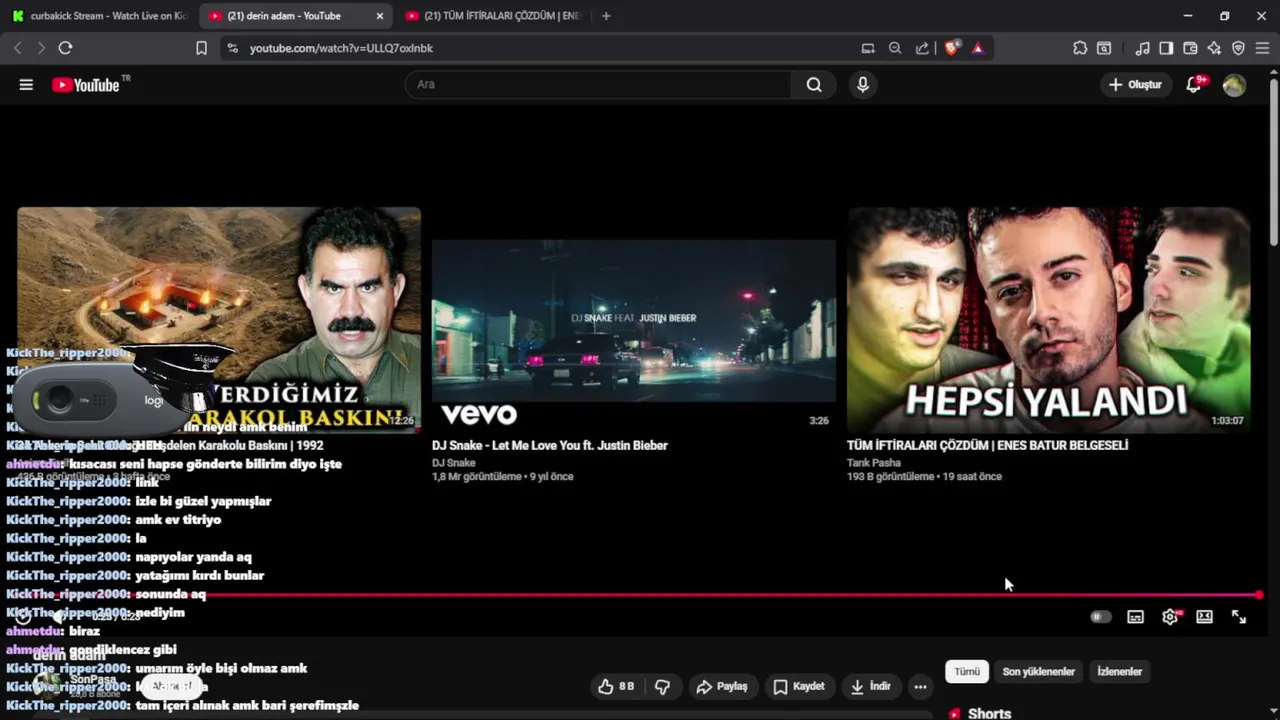Open the video player settings gear
This screenshot has height=720, width=1280.
pos(1170,617)
